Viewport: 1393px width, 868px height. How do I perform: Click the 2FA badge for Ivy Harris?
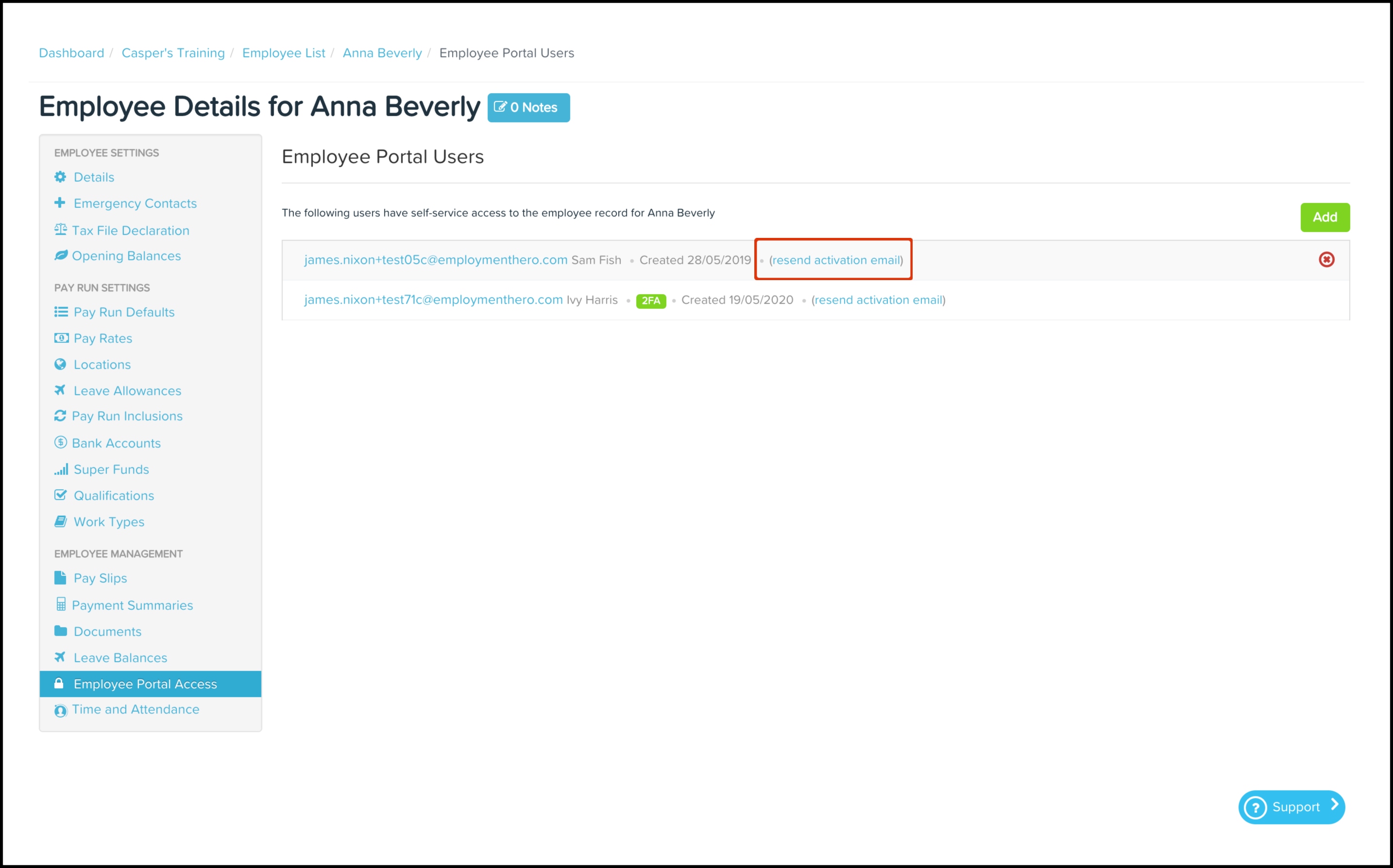650,301
